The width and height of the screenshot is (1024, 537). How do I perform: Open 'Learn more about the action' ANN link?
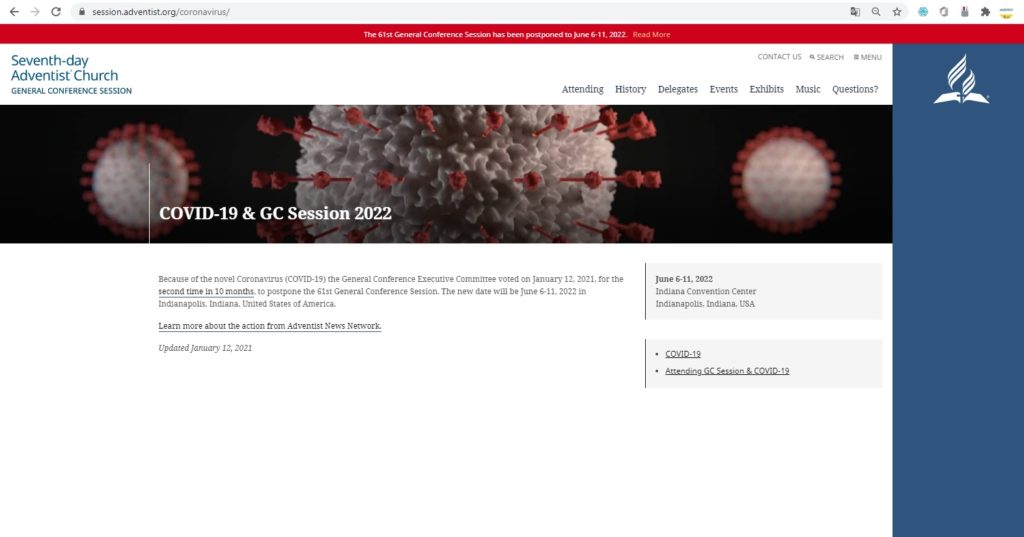pyautogui.click(x=270, y=326)
